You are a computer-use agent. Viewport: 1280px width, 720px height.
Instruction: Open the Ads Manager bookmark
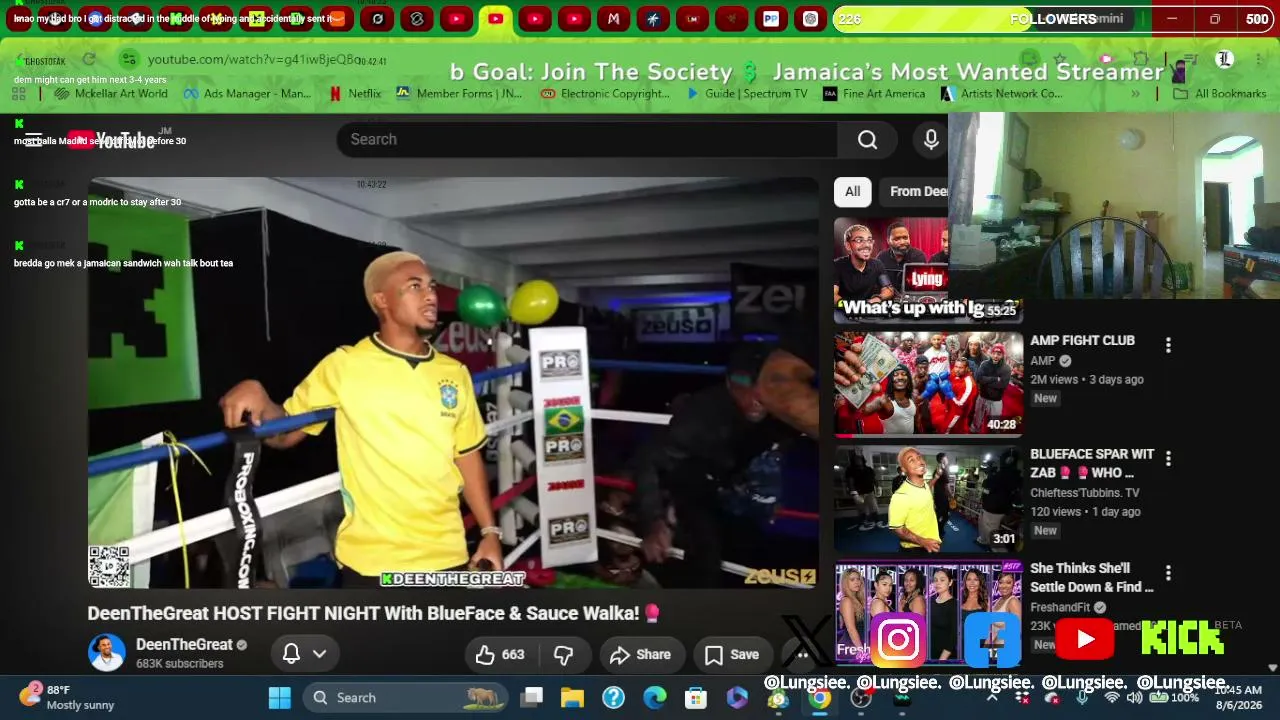tap(247, 94)
